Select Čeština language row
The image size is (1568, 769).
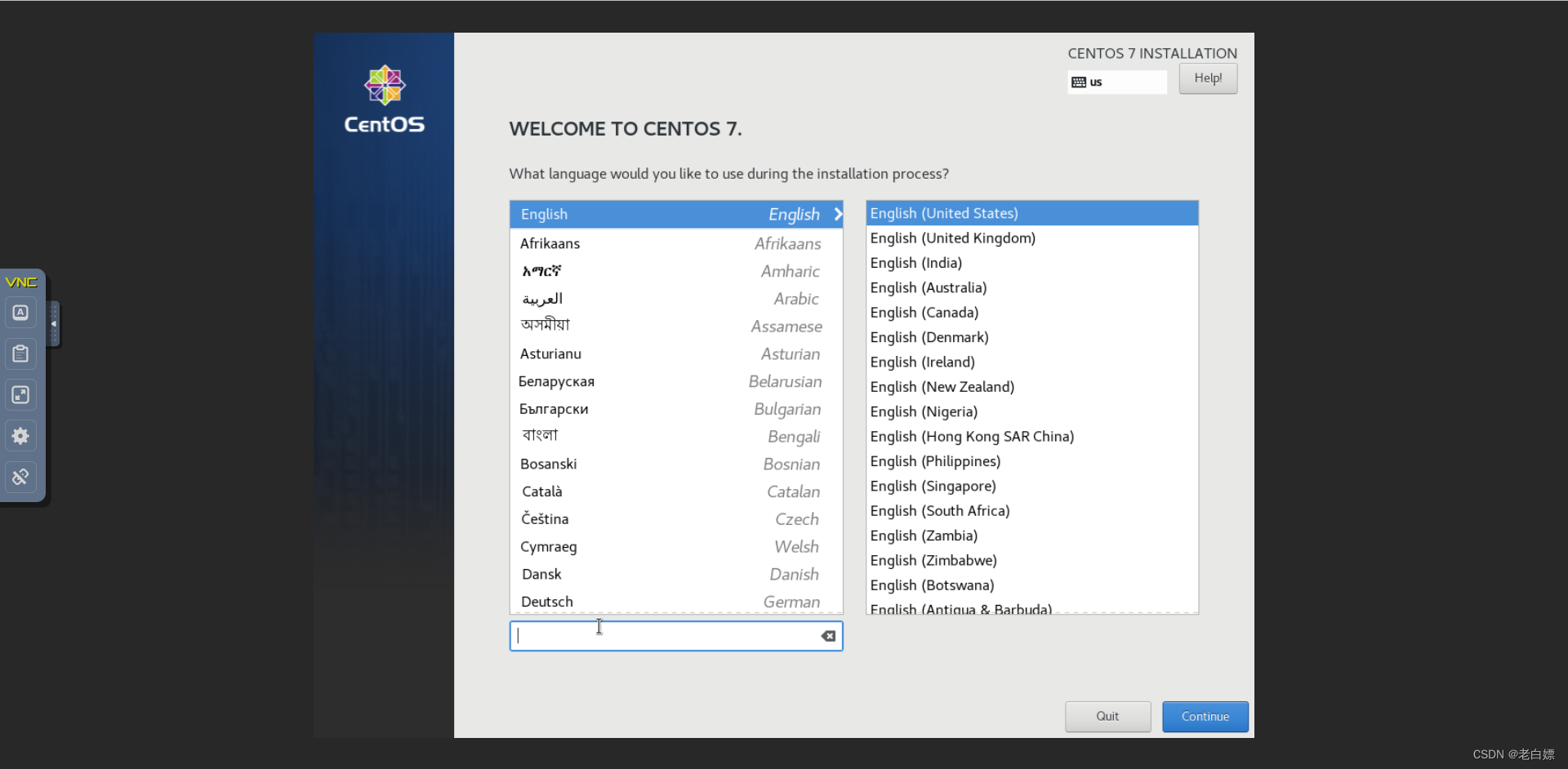[676, 519]
